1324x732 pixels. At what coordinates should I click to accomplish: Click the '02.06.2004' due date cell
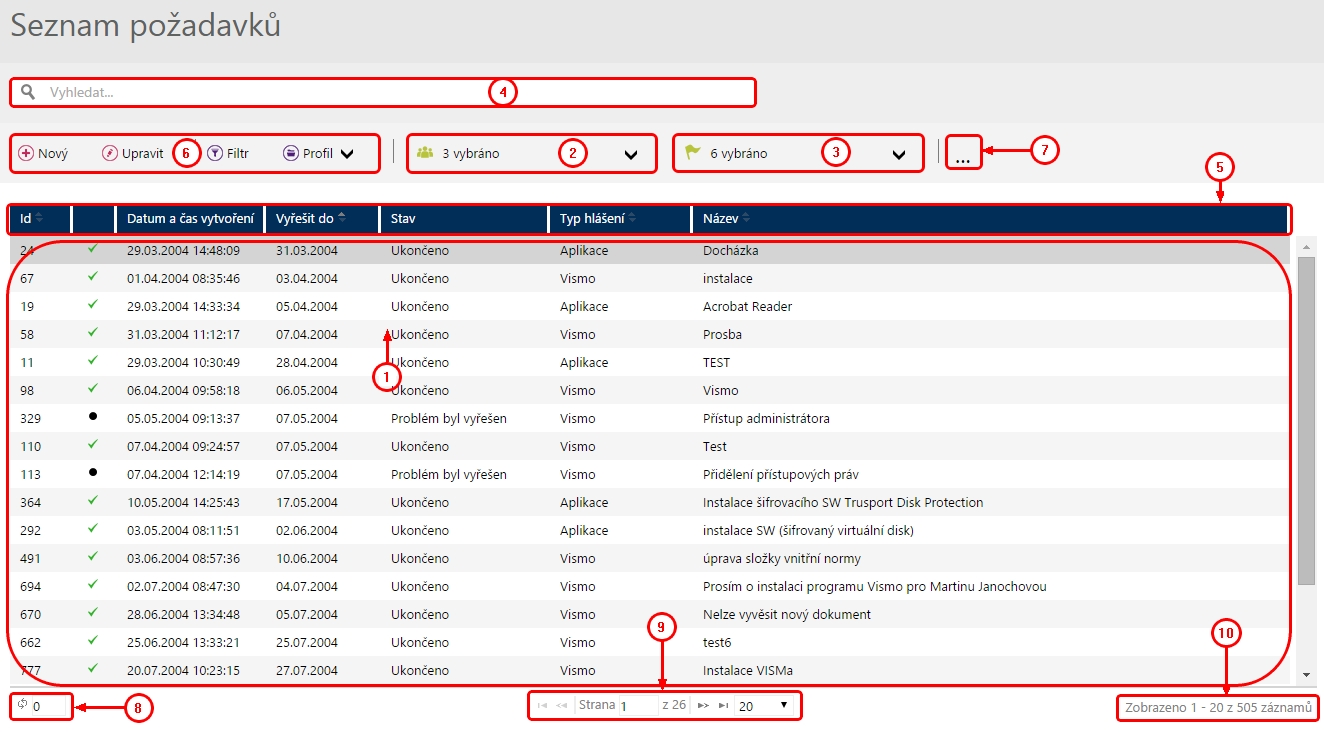(307, 530)
